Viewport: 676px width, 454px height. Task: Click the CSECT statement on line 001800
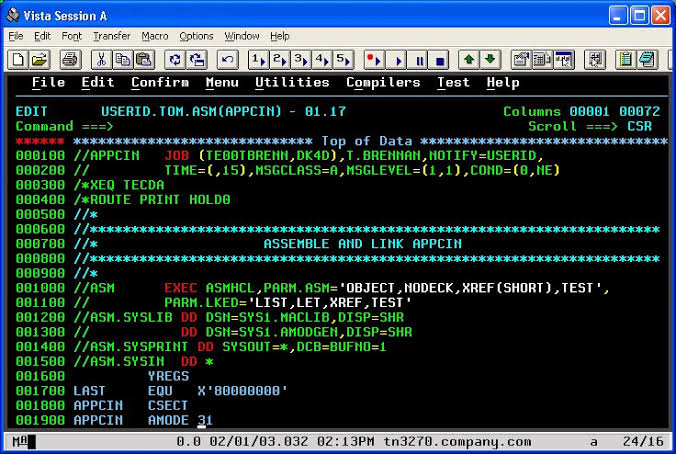[168, 405]
